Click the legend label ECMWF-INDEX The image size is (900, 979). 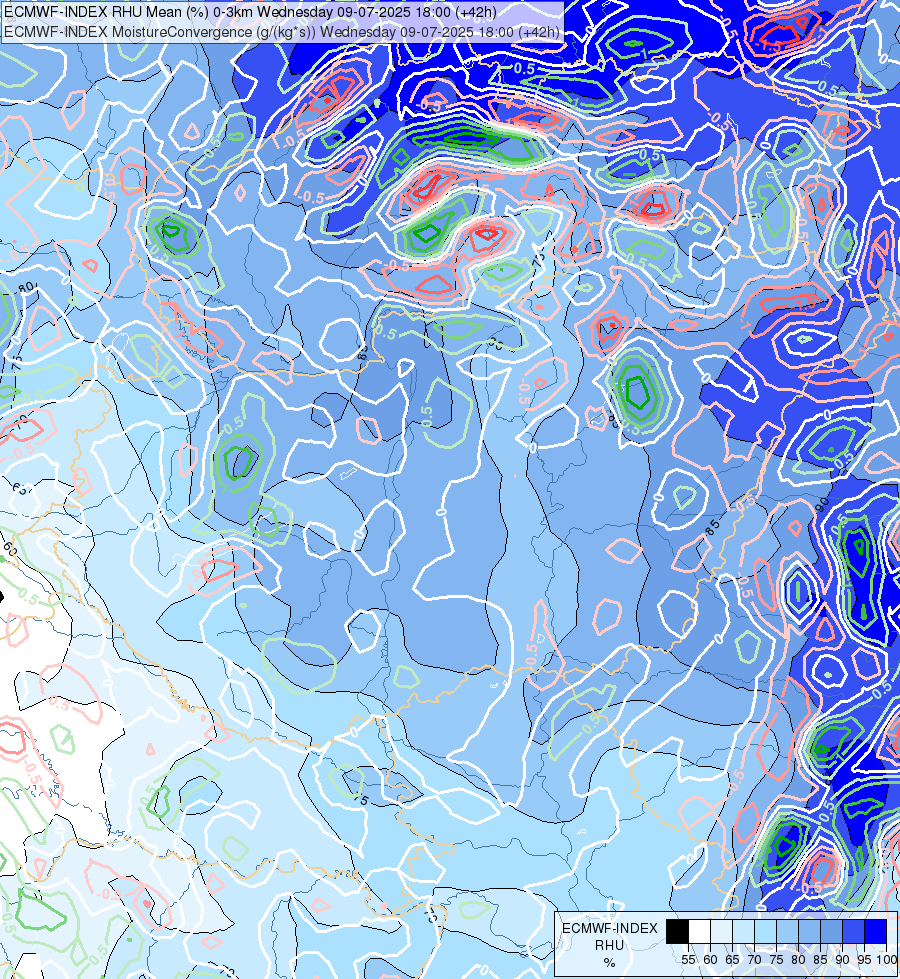pos(610,928)
